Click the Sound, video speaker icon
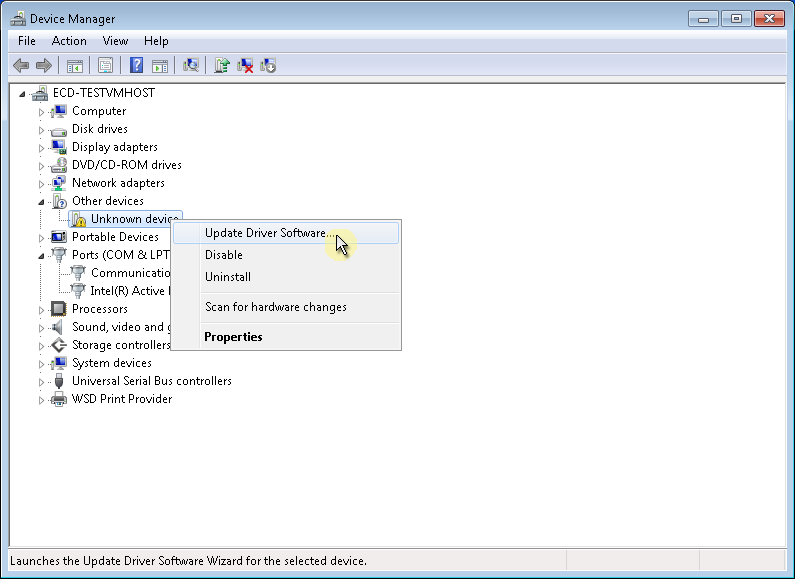 pyautogui.click(x=58, y=327)
